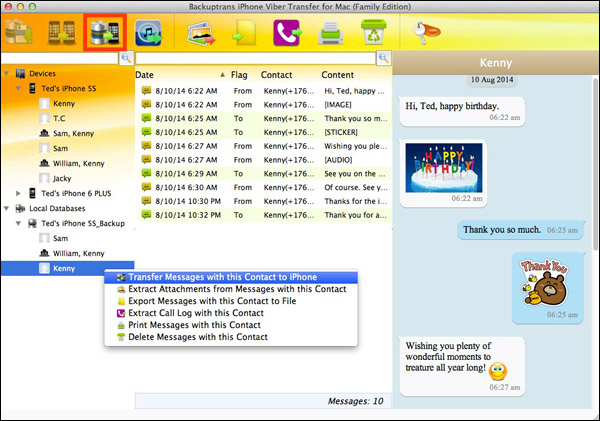This screenshot has width=600, height=421.
Task: Click the extract call log phone icon
Action: pyautogui.click(x=287, y=33)
